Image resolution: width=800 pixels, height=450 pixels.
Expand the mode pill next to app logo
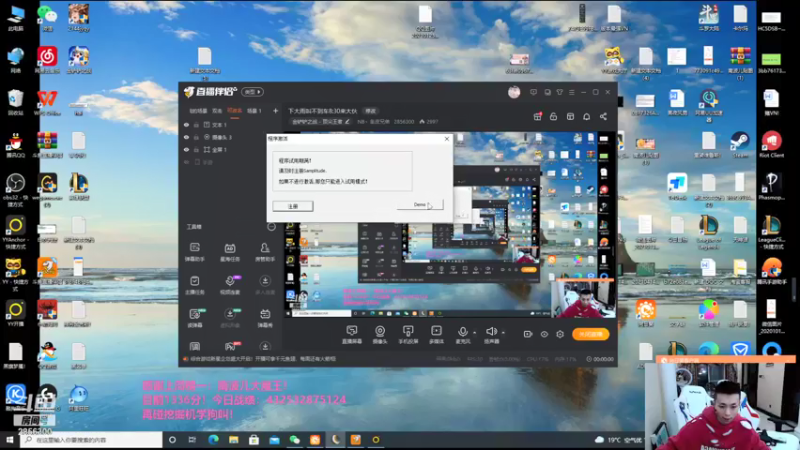pyautogui.click(x=252, y=92)
